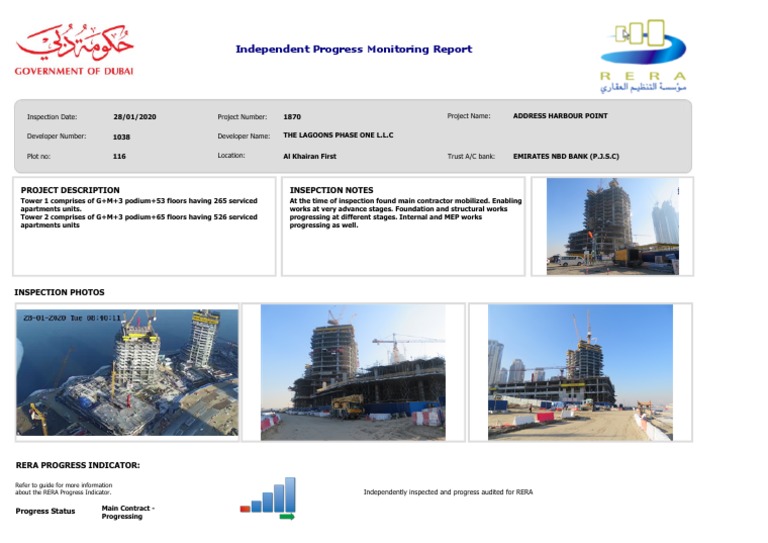
Task: Select the 'Developer Number:' label
Action: (x=56, y=136)
